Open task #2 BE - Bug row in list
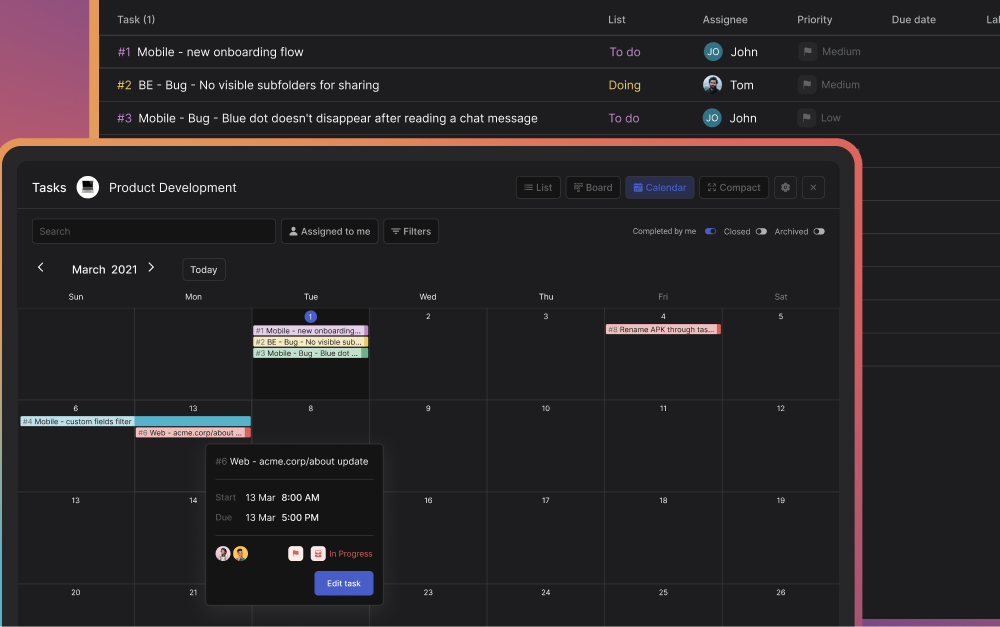The image size is (1000, 627). (x=549, y=85)
